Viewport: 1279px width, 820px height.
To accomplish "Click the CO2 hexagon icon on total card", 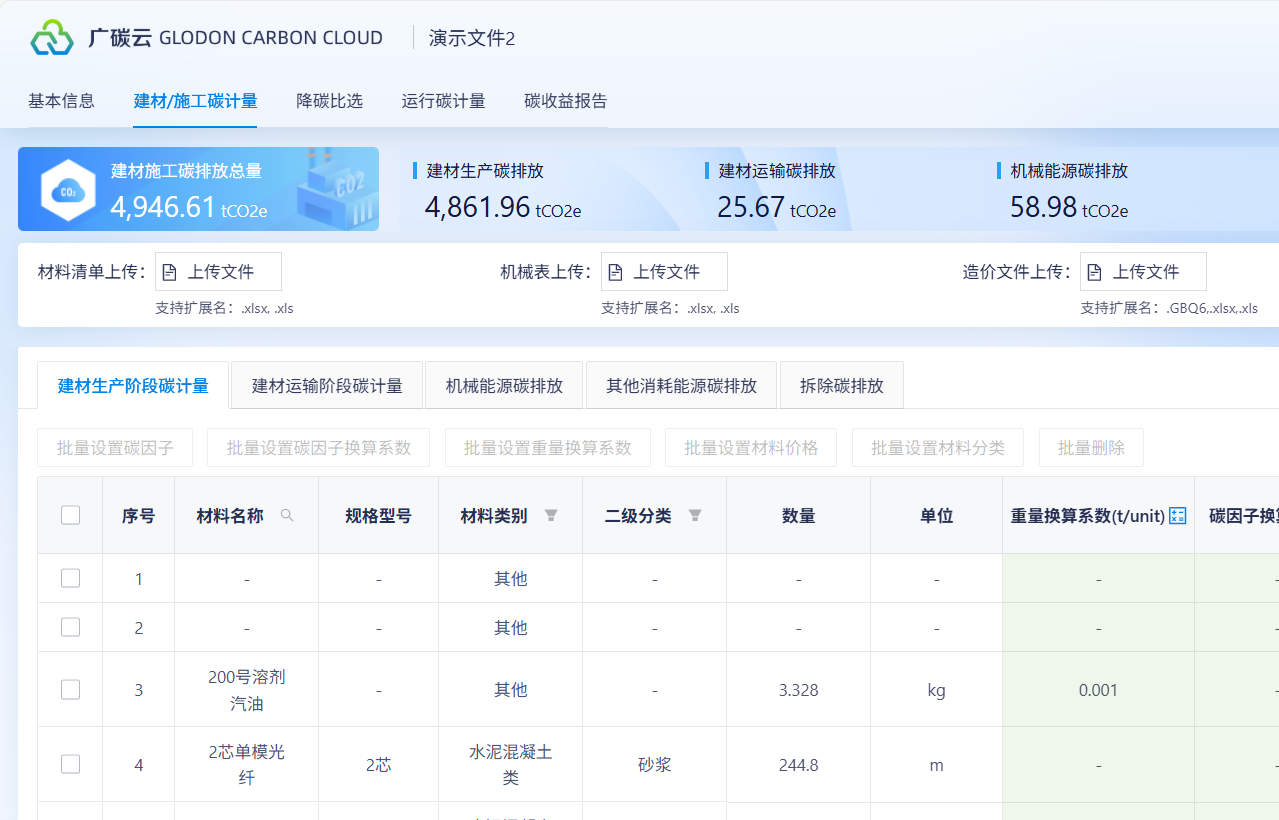I will click(x=68, y=190).
